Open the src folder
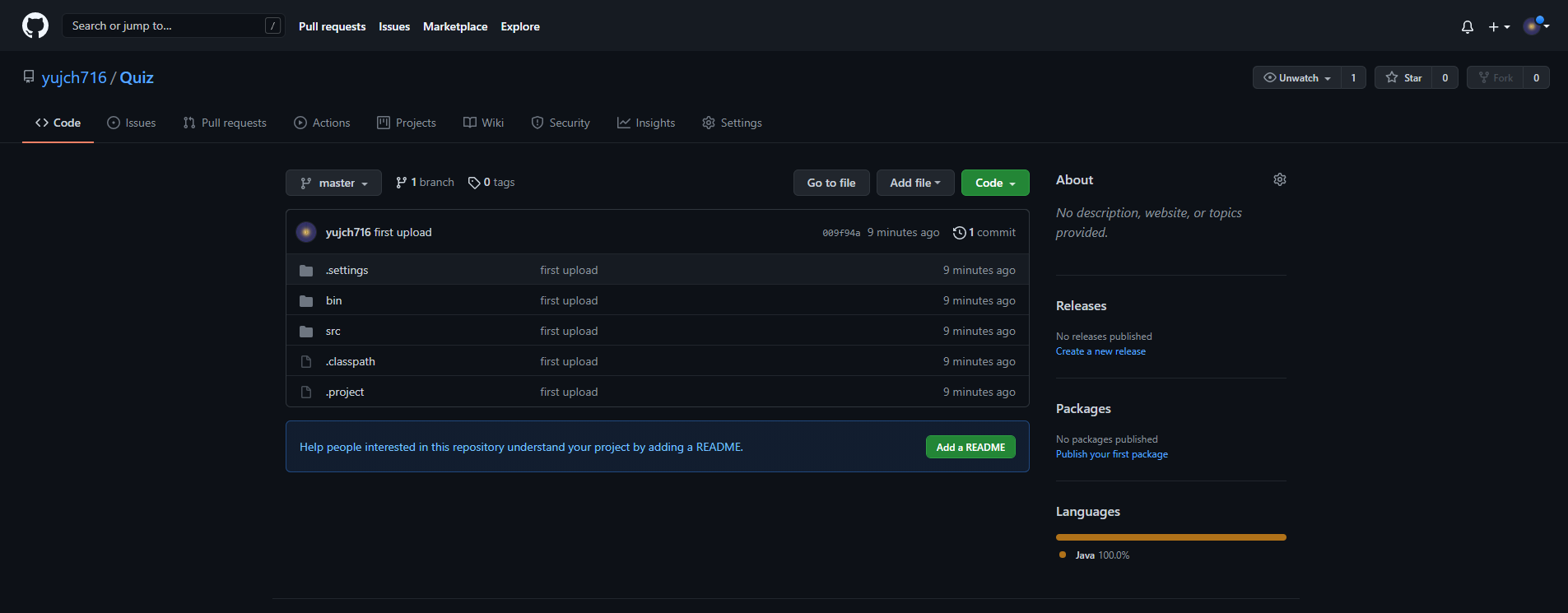1568x613 pixels. pyautogui.click(x=333, y=331)
